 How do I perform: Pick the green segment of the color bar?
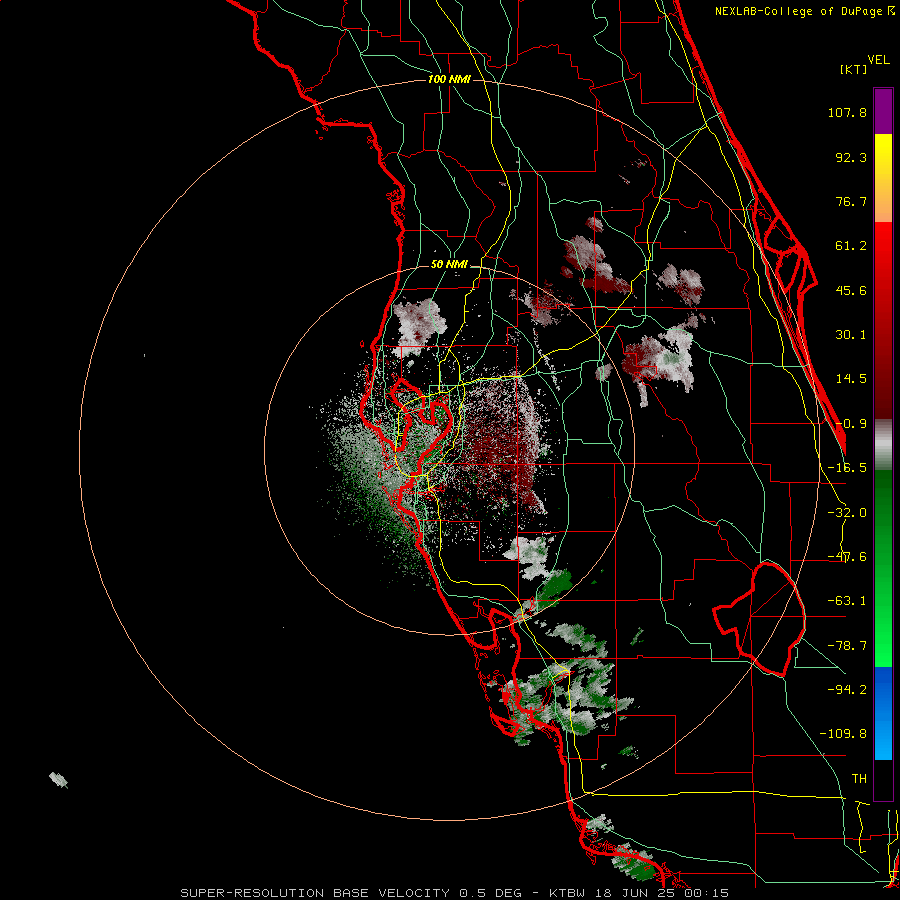click(883, 568)
